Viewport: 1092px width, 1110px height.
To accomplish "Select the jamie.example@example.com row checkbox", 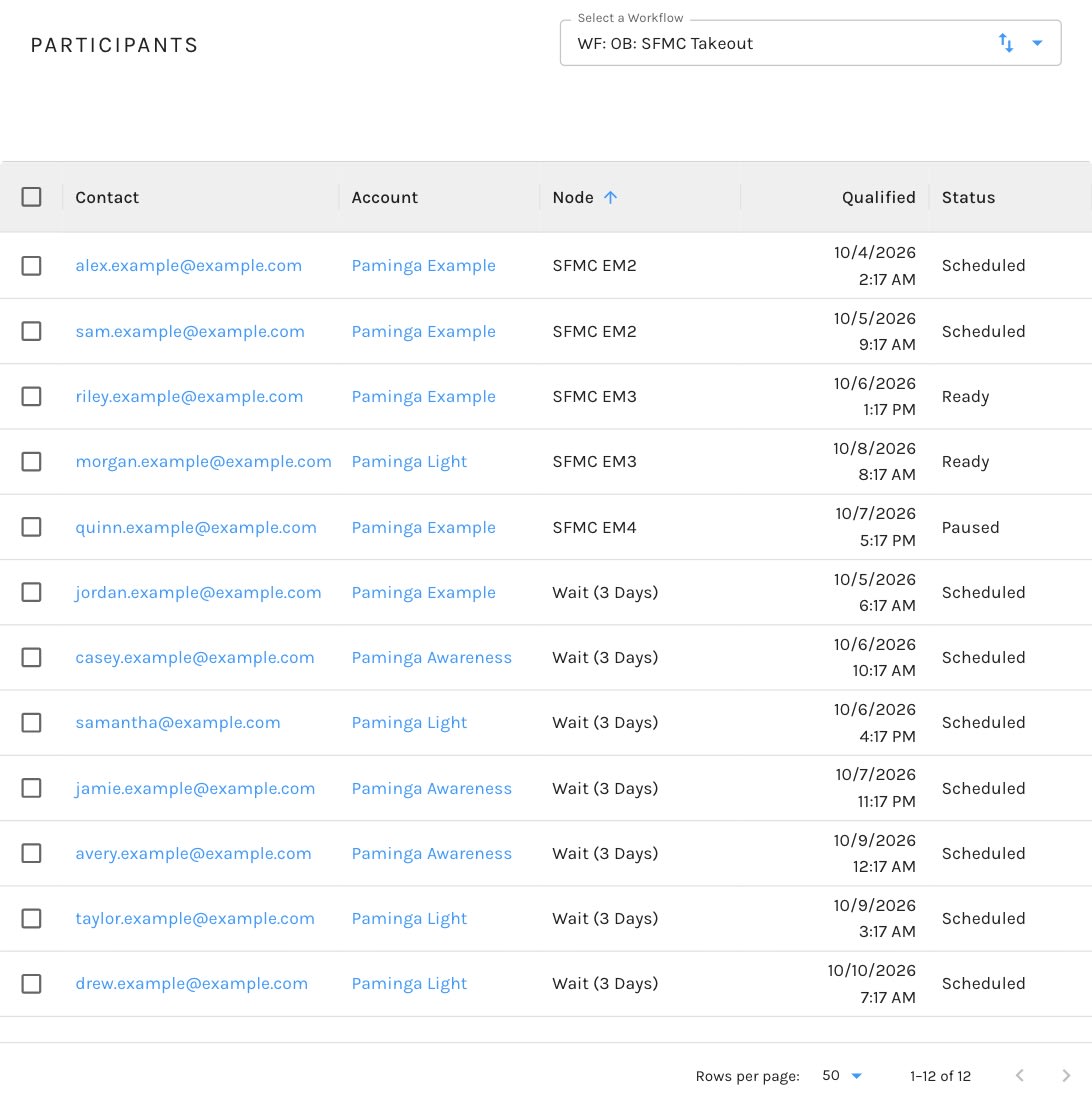I will [31, 788].
